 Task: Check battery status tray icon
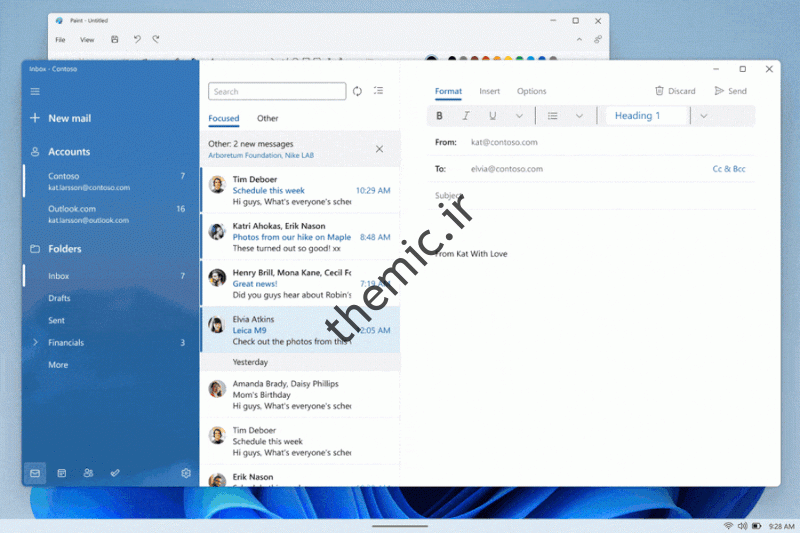pos(757,526)
